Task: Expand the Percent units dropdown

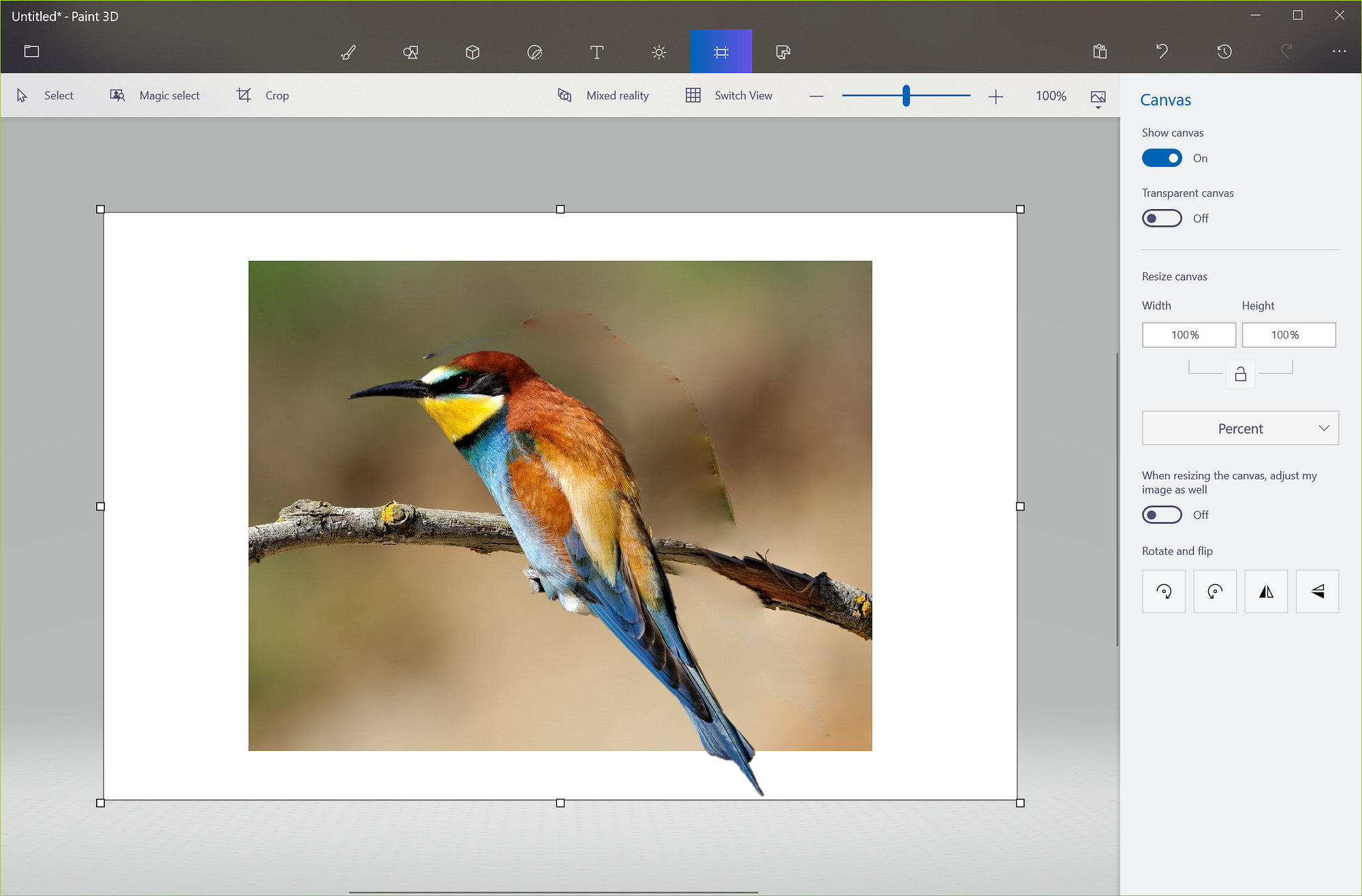Action: coord(1240,428)
